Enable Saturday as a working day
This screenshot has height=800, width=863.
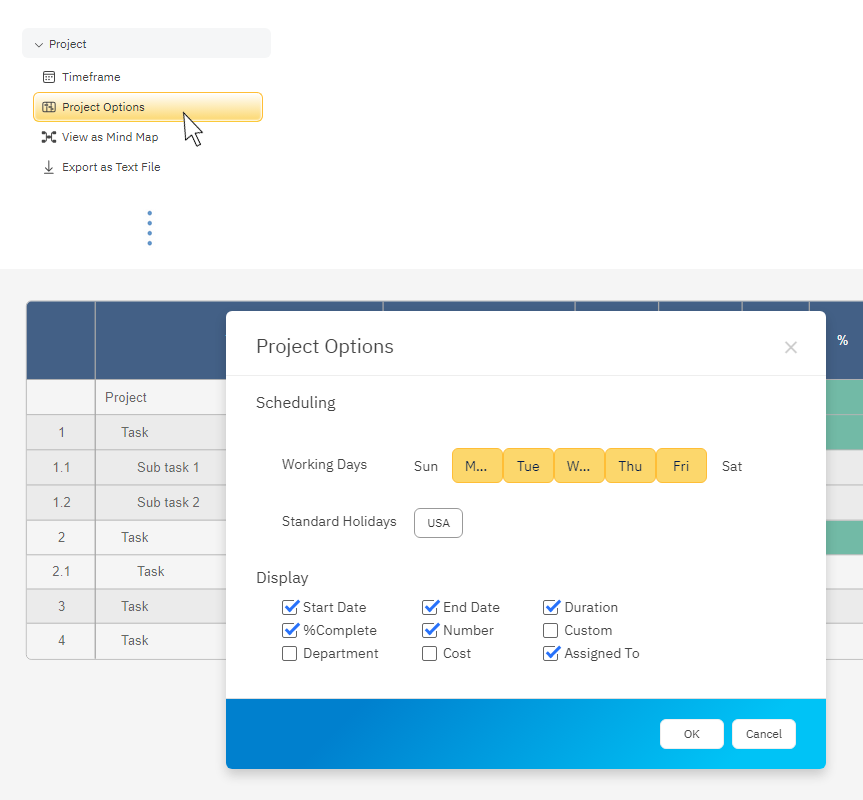731,465
